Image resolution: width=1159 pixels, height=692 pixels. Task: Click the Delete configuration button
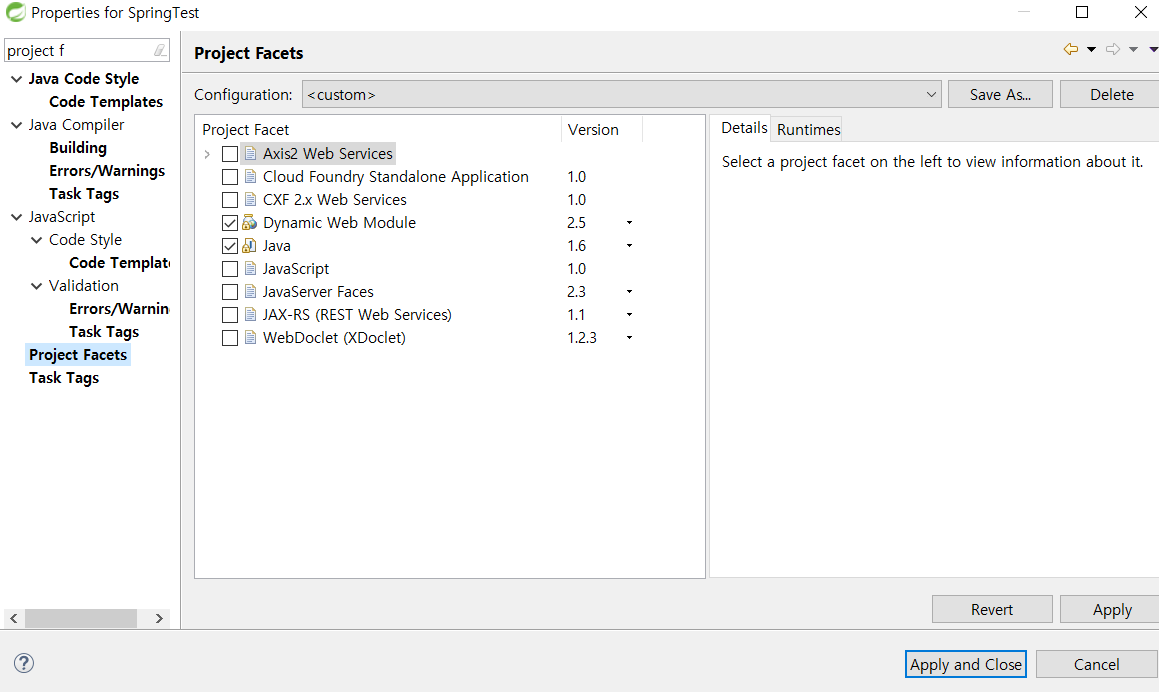coord(1111,95)
